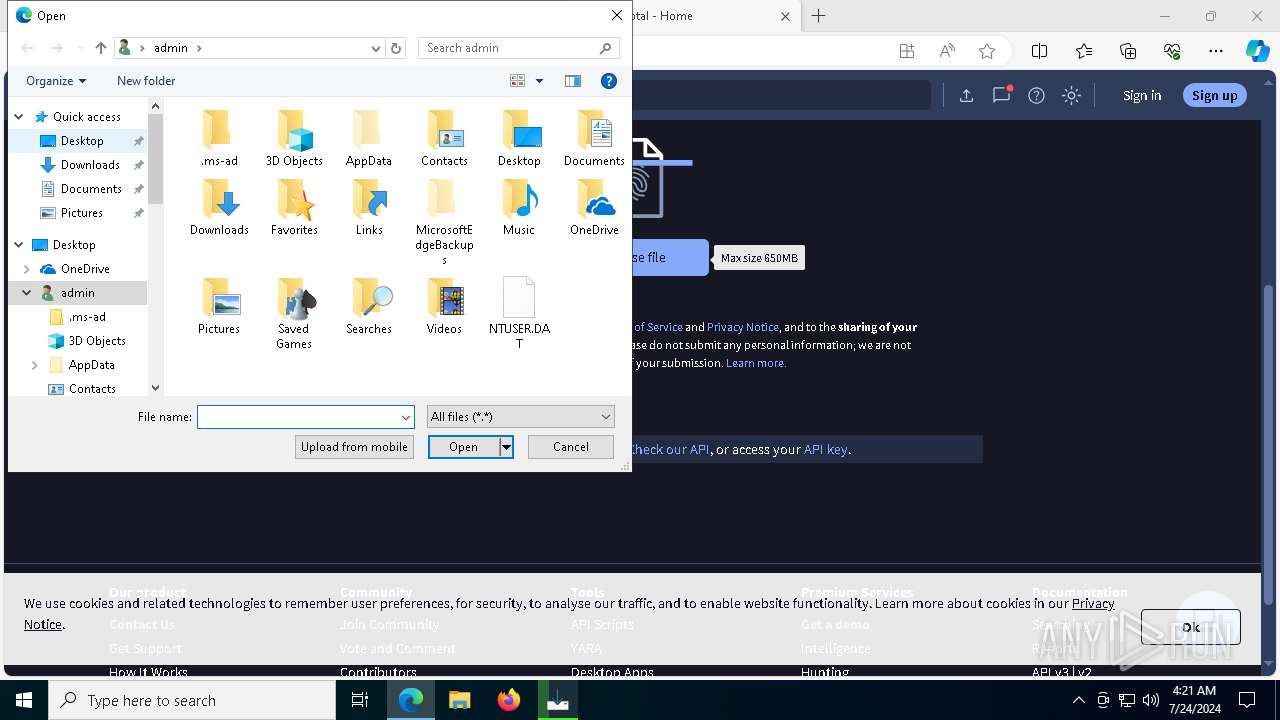1280x720 pixels.
Task: Open Edge Copilot icon
Action: tap(1257, 51)
